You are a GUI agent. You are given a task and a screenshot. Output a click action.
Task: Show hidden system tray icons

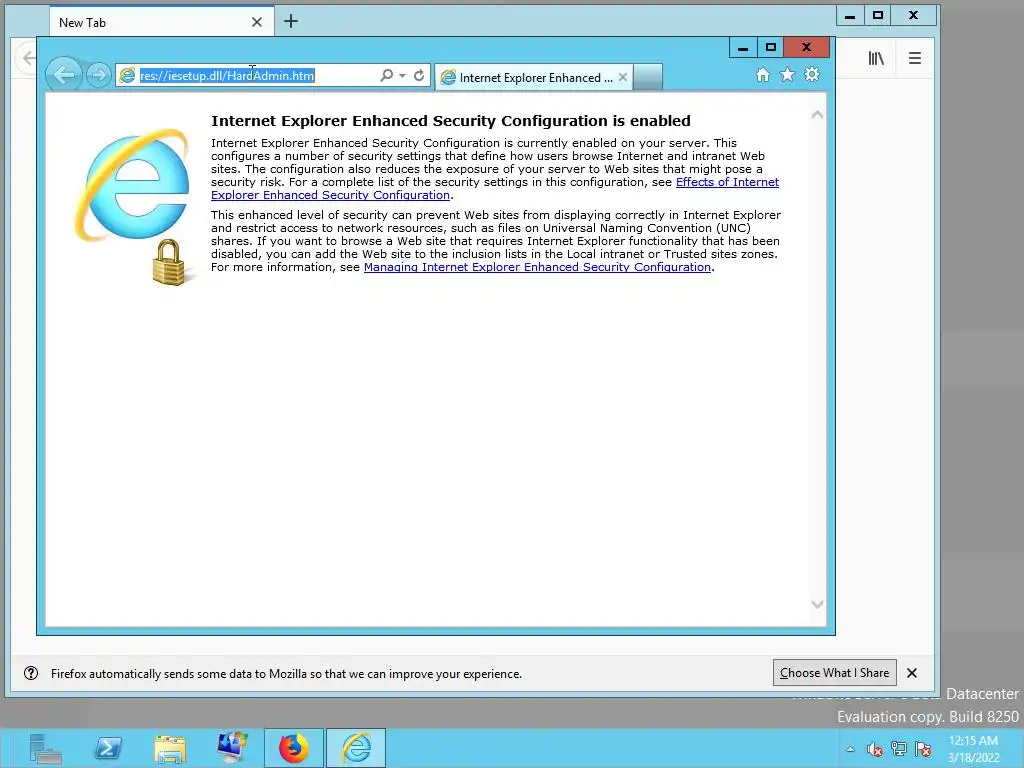tap(850, 749)
